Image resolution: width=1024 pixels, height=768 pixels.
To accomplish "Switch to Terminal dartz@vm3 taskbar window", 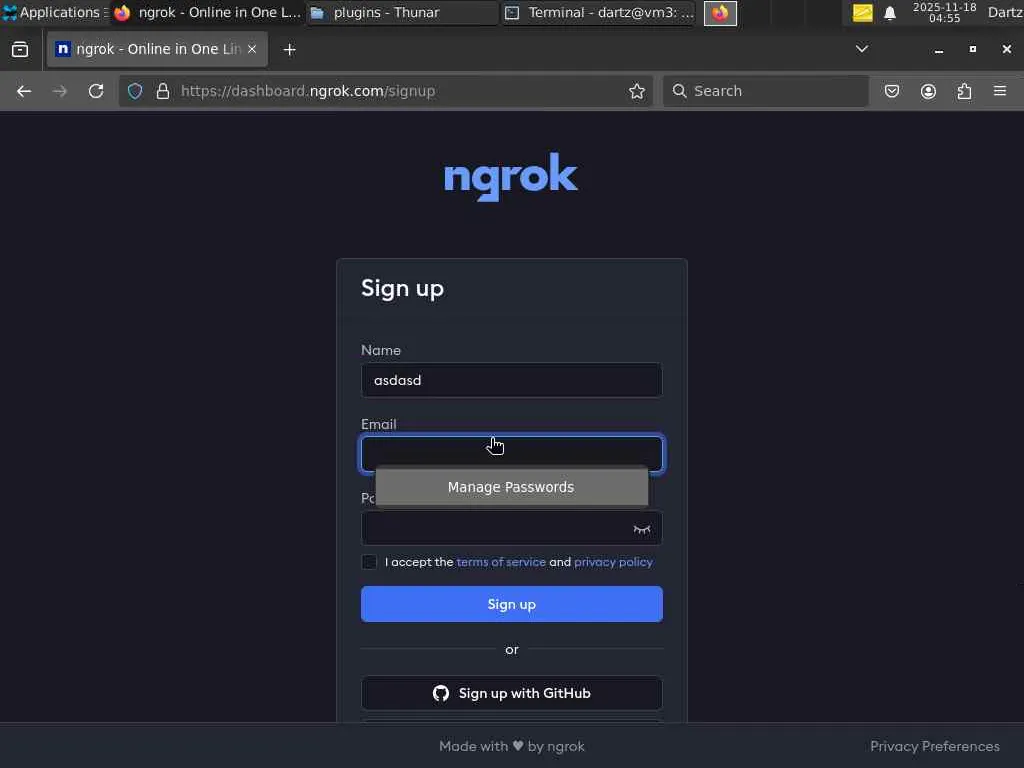I will (x=600, y=12).
